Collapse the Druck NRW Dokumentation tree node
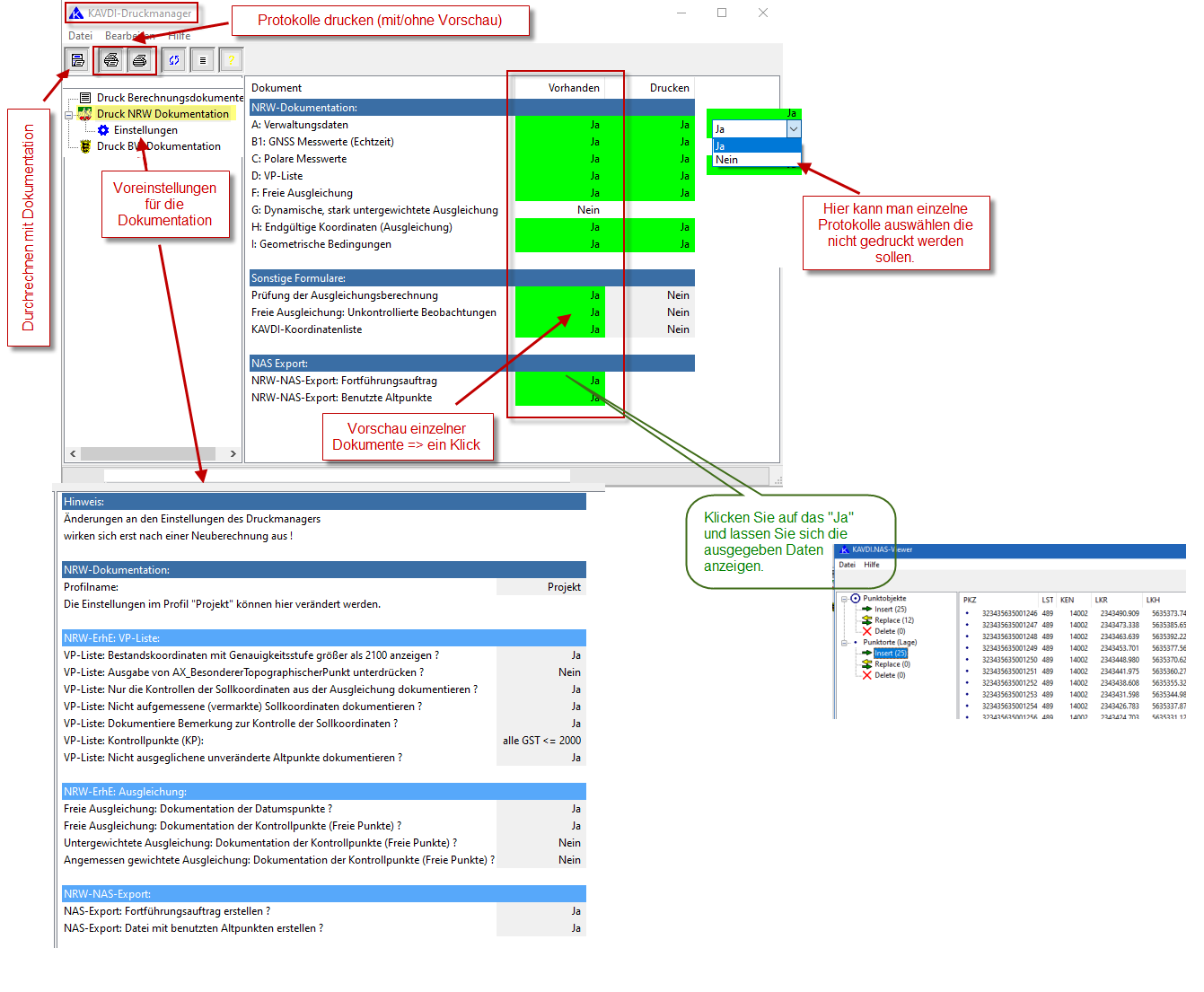The height and width of the screenshot is (992, 1204). point(69,114)
